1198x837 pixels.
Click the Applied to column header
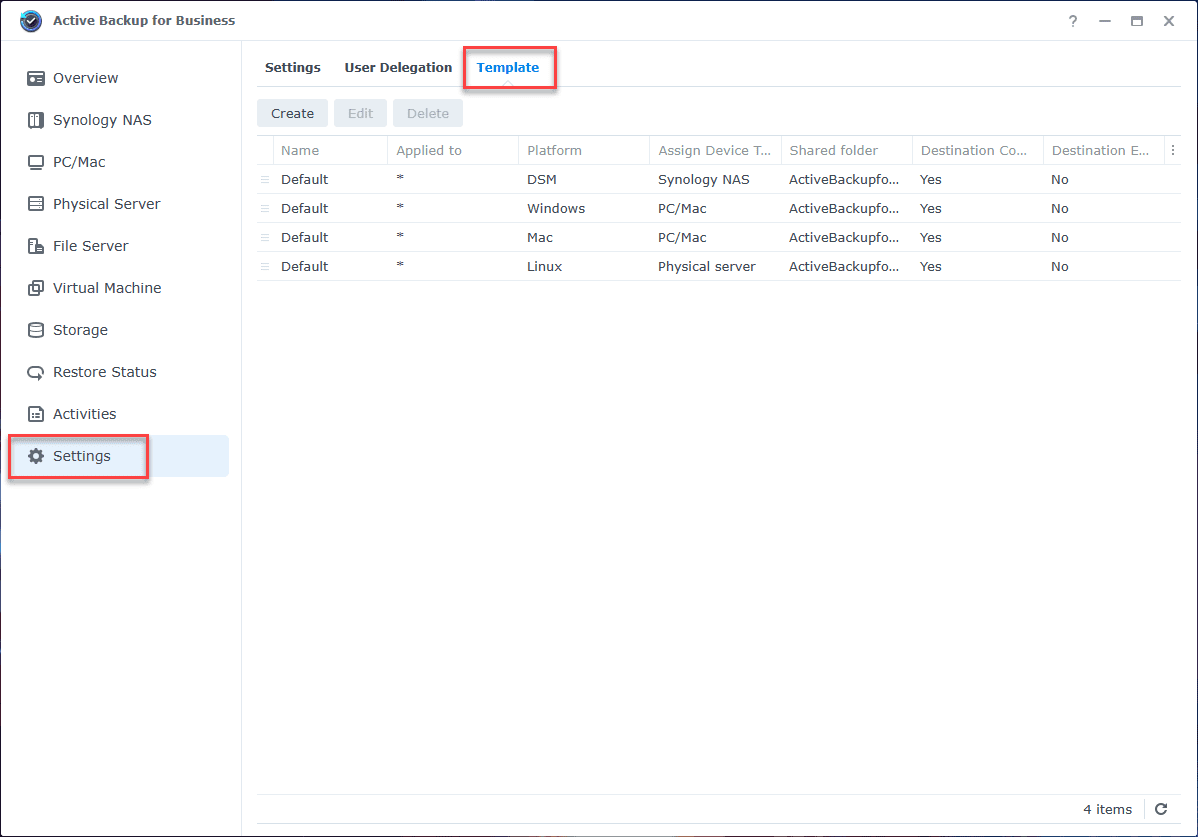point(453,150)
